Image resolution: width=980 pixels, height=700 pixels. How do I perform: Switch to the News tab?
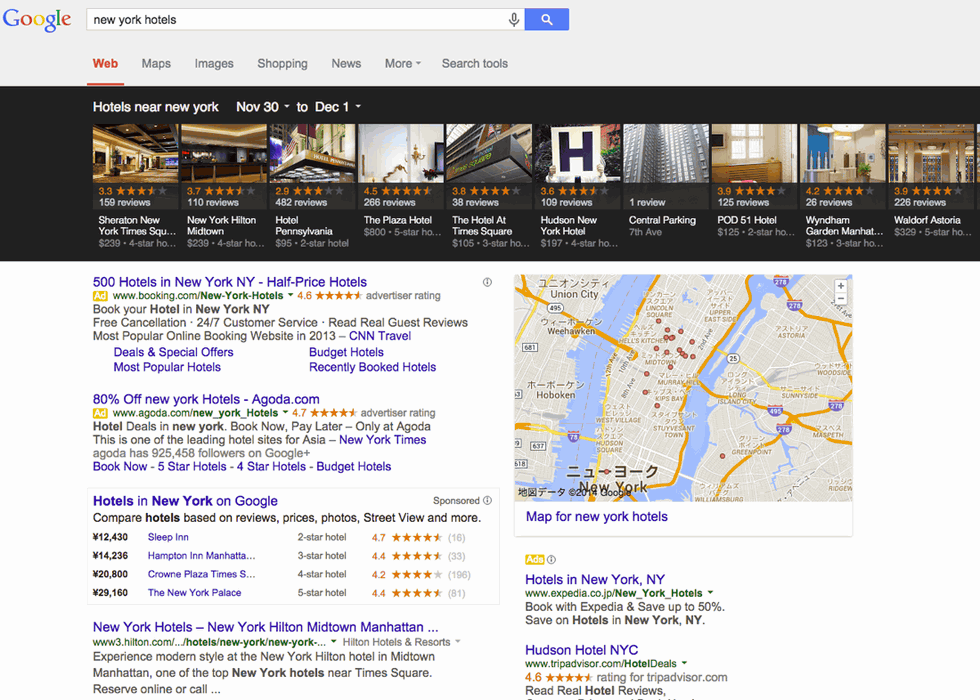(346, 63)
